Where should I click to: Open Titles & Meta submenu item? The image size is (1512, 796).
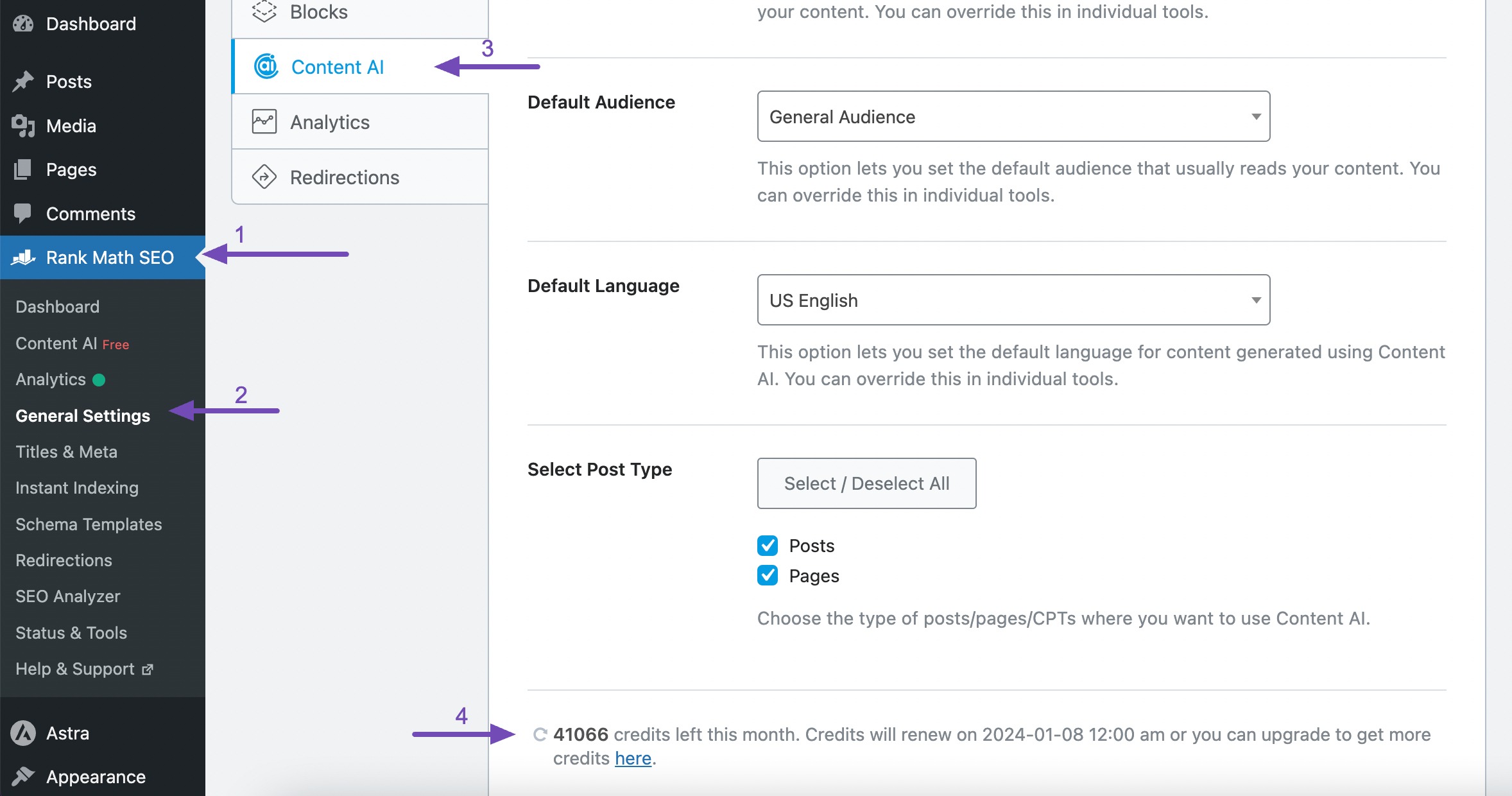pos(66,452)
